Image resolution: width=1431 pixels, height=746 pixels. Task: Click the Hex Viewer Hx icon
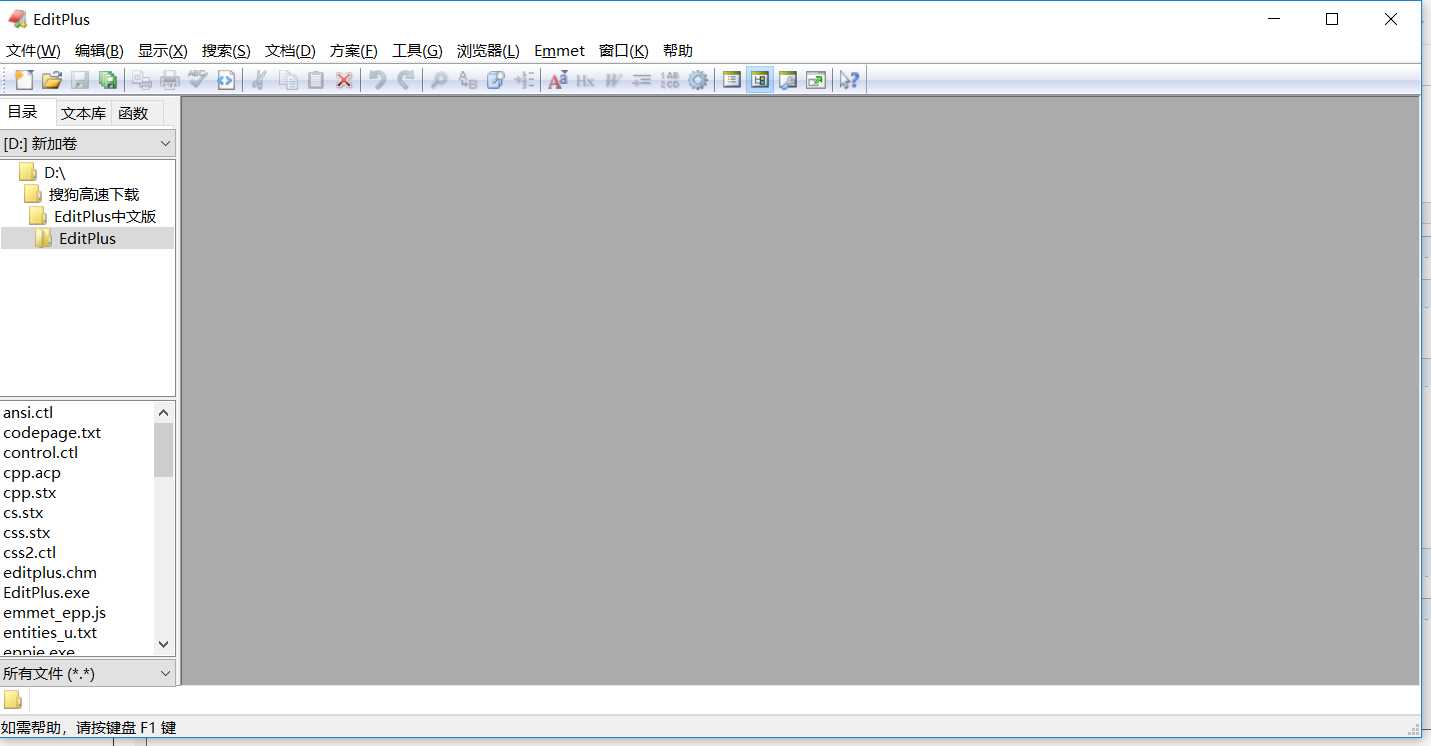(x=586, y=80)
